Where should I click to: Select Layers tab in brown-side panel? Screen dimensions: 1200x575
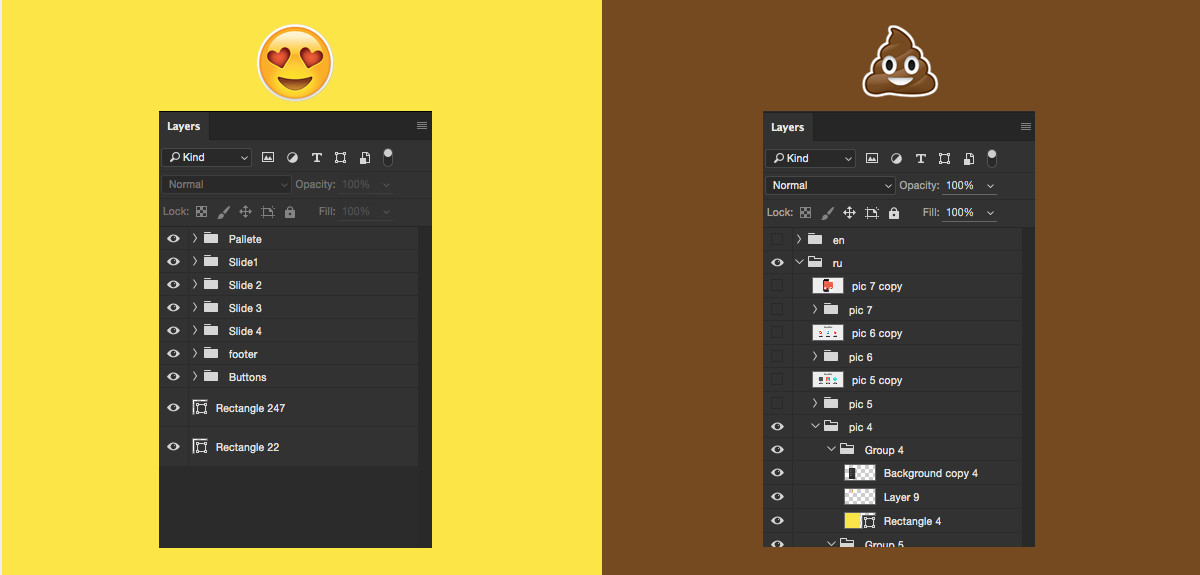788,127
